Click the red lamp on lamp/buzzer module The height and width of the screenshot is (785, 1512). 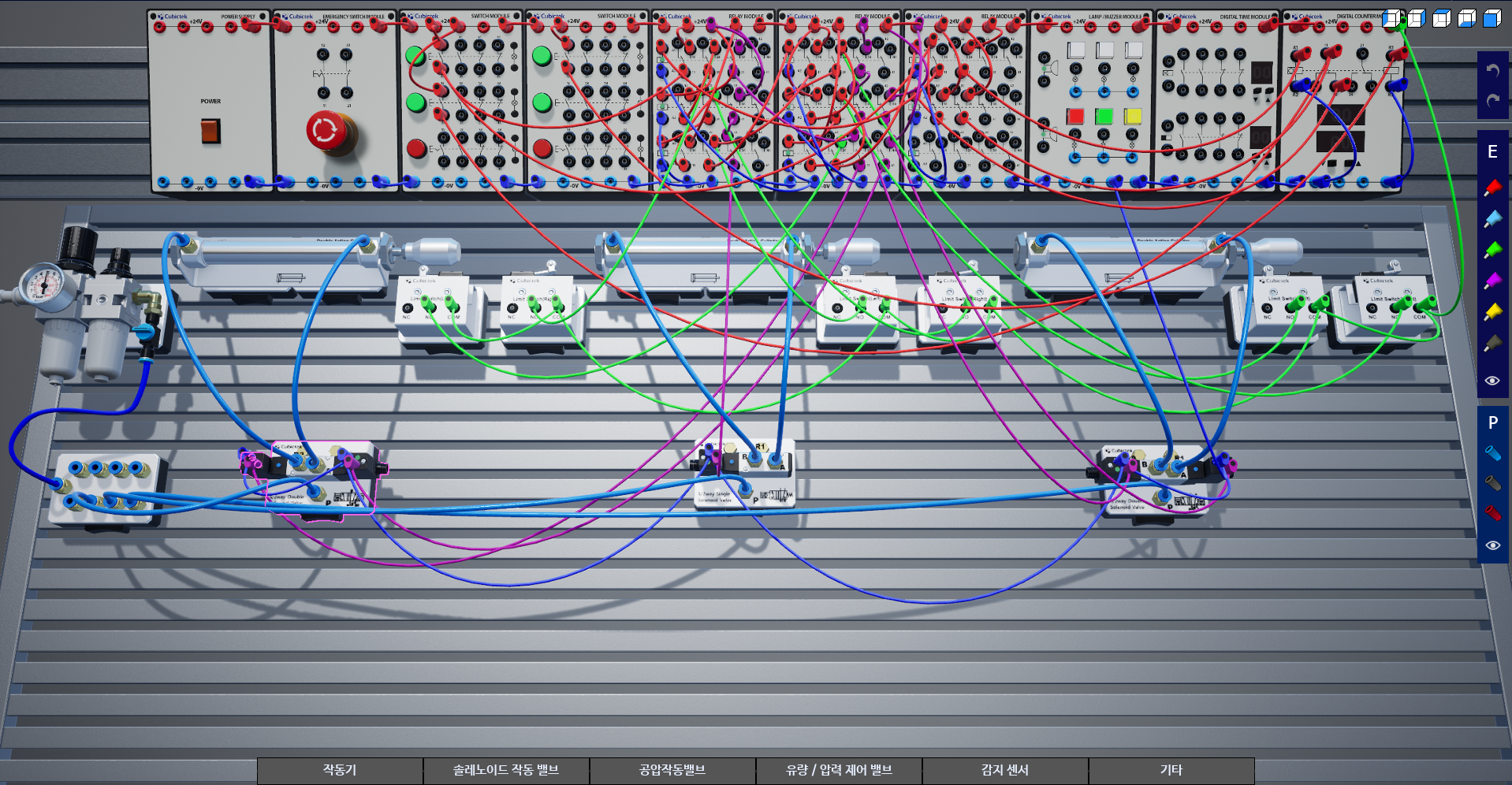pyautogui.click(x=1075, y=117)
